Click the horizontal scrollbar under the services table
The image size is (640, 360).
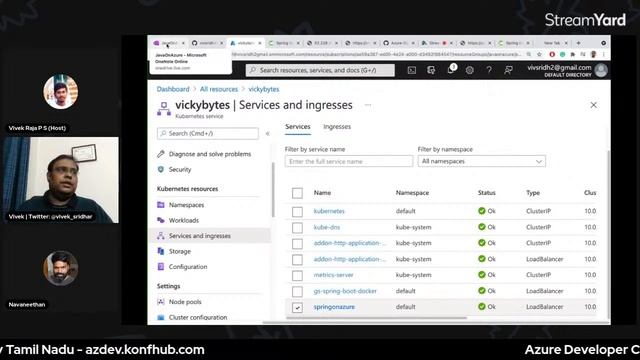(x=376, y=318)
